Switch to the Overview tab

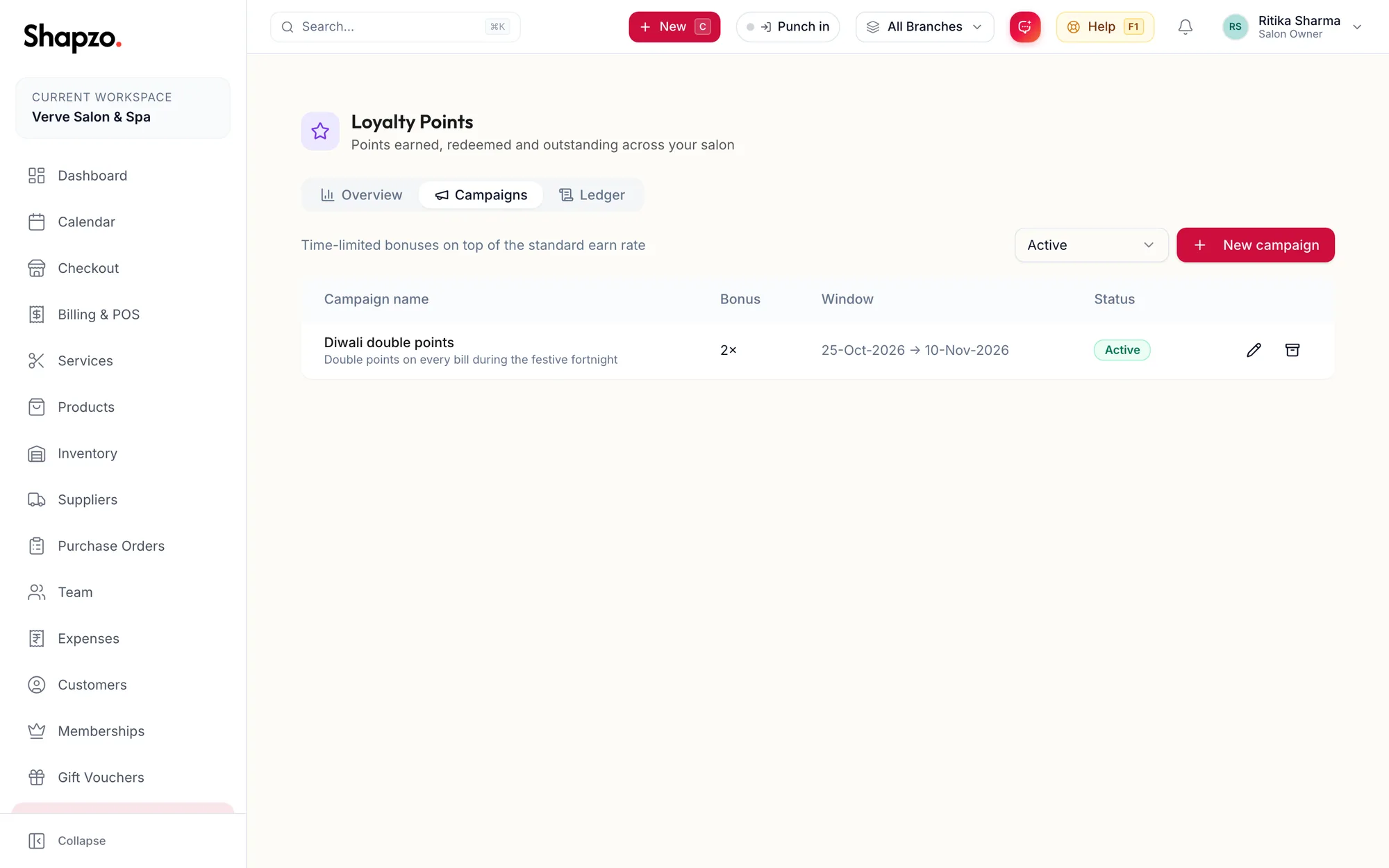click(361, 195)
